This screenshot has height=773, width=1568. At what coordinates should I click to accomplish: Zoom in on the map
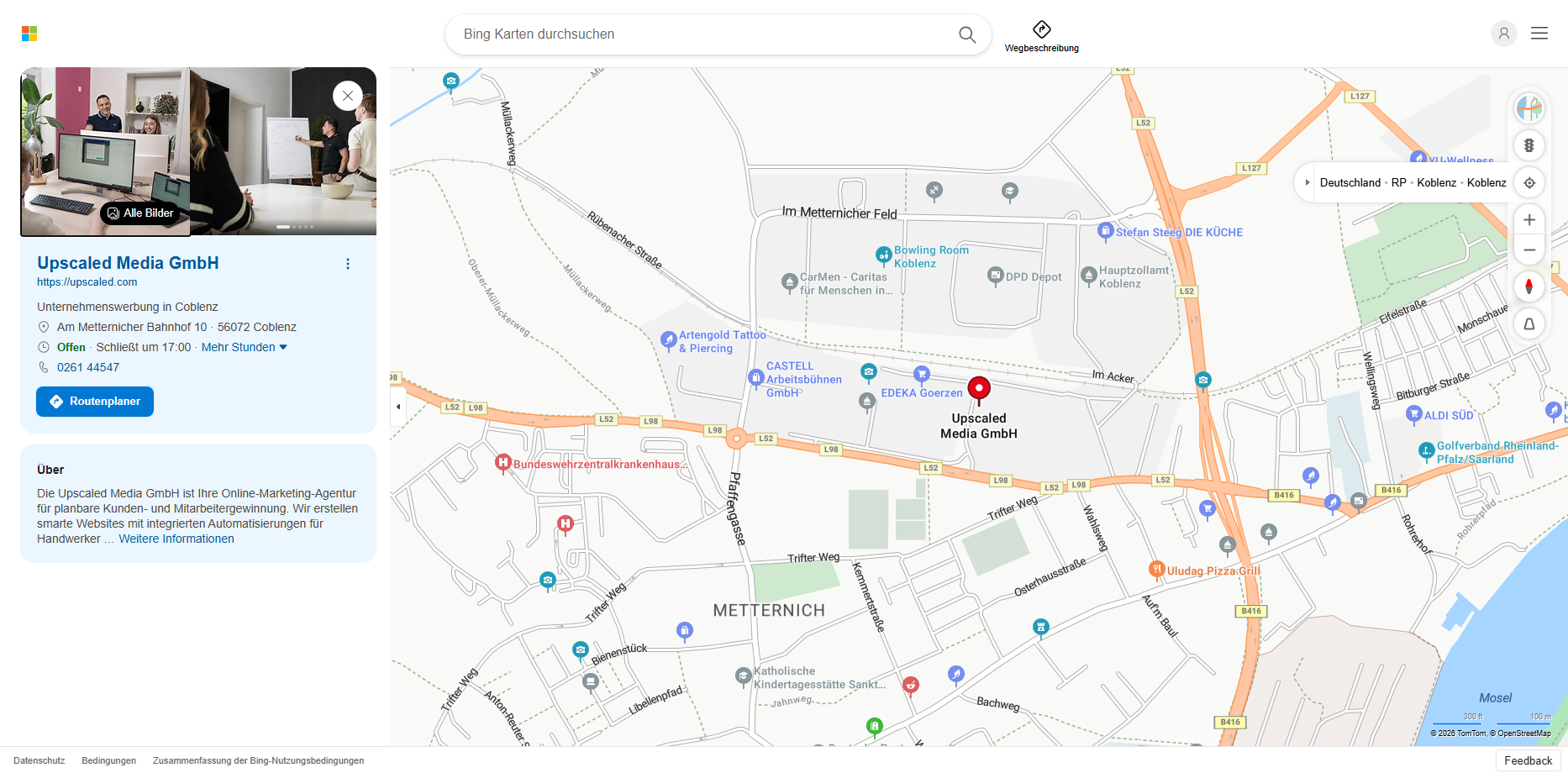point(1529,220)
